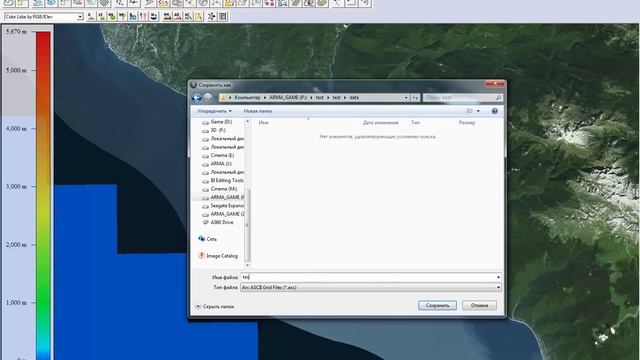Image resolution: width=640 pixels, height=360 pixels.
Task: Click the 1,000 m legend label
Action: pyautogui.click(x=16, y=303)
